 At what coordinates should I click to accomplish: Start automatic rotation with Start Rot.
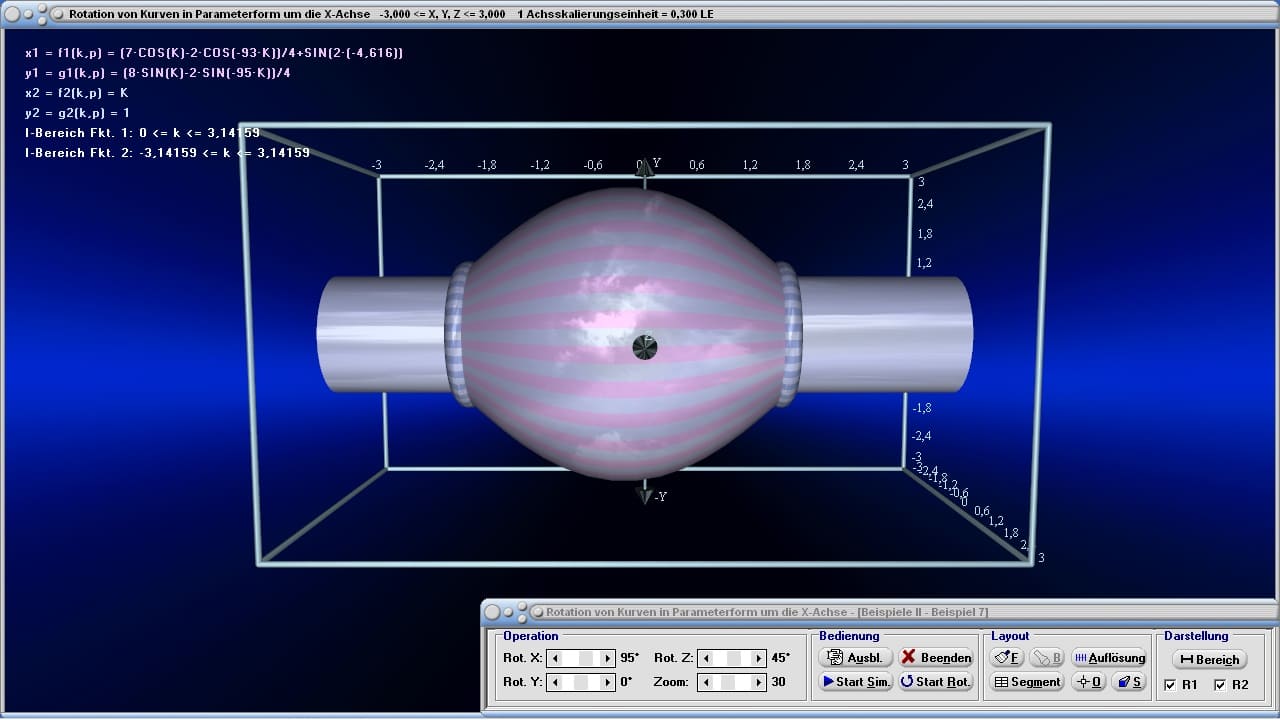[936, 681]
